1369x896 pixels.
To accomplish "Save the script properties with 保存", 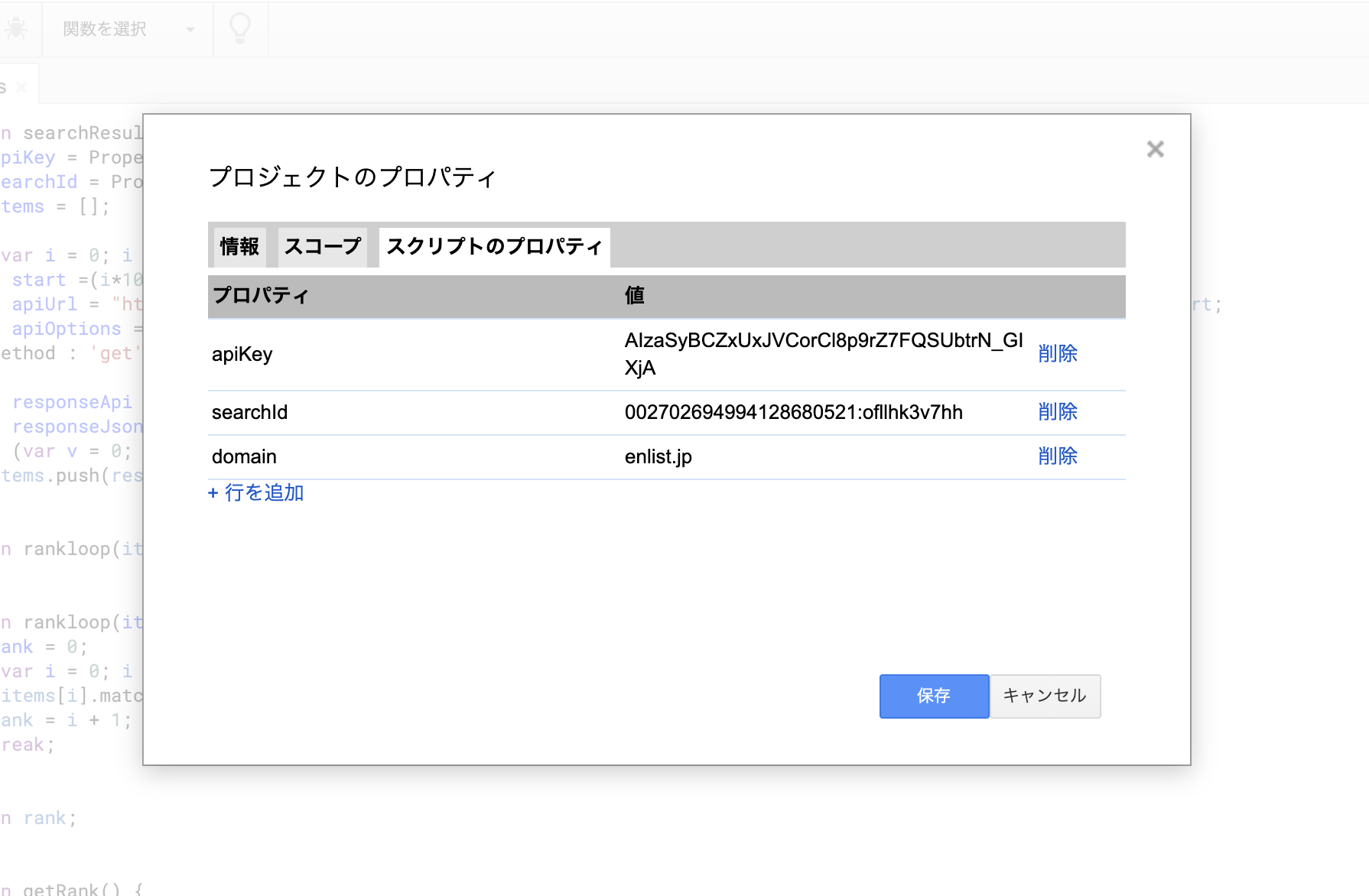I will tap(934, 696).
